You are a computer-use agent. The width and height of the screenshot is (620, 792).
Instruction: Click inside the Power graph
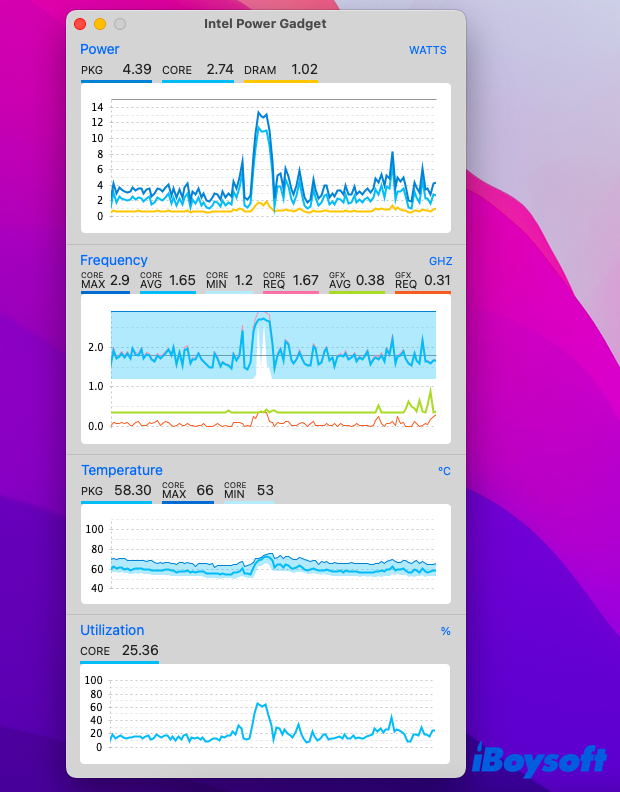(x=266, y=158)
